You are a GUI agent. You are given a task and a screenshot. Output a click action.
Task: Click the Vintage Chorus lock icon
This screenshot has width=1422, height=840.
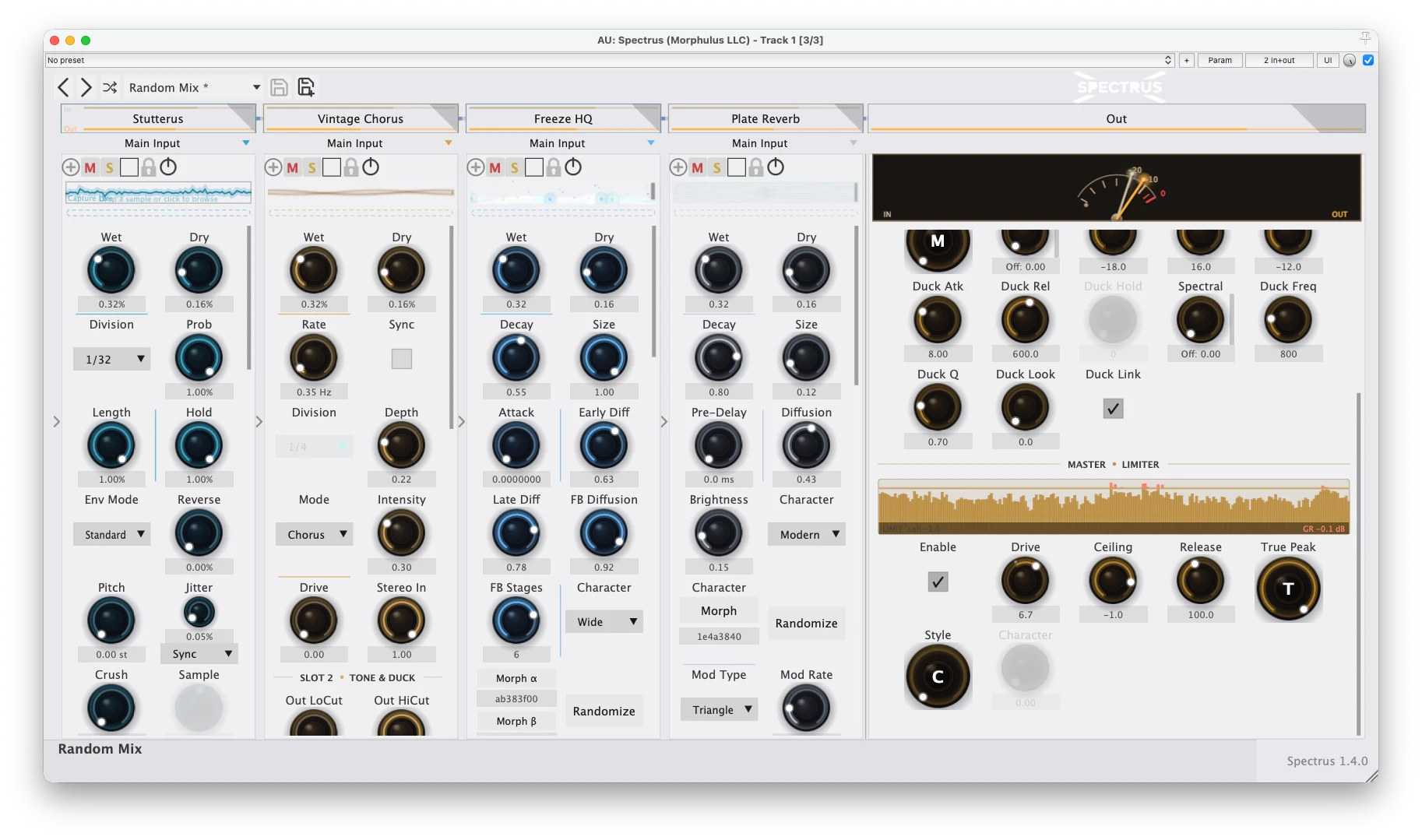[350, 167]
